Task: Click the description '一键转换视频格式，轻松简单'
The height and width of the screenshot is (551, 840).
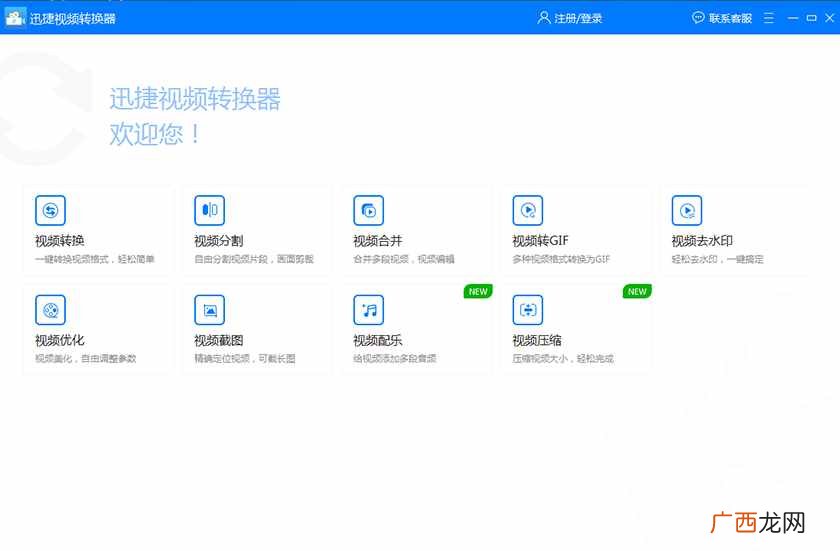Action: pos(95,259)
